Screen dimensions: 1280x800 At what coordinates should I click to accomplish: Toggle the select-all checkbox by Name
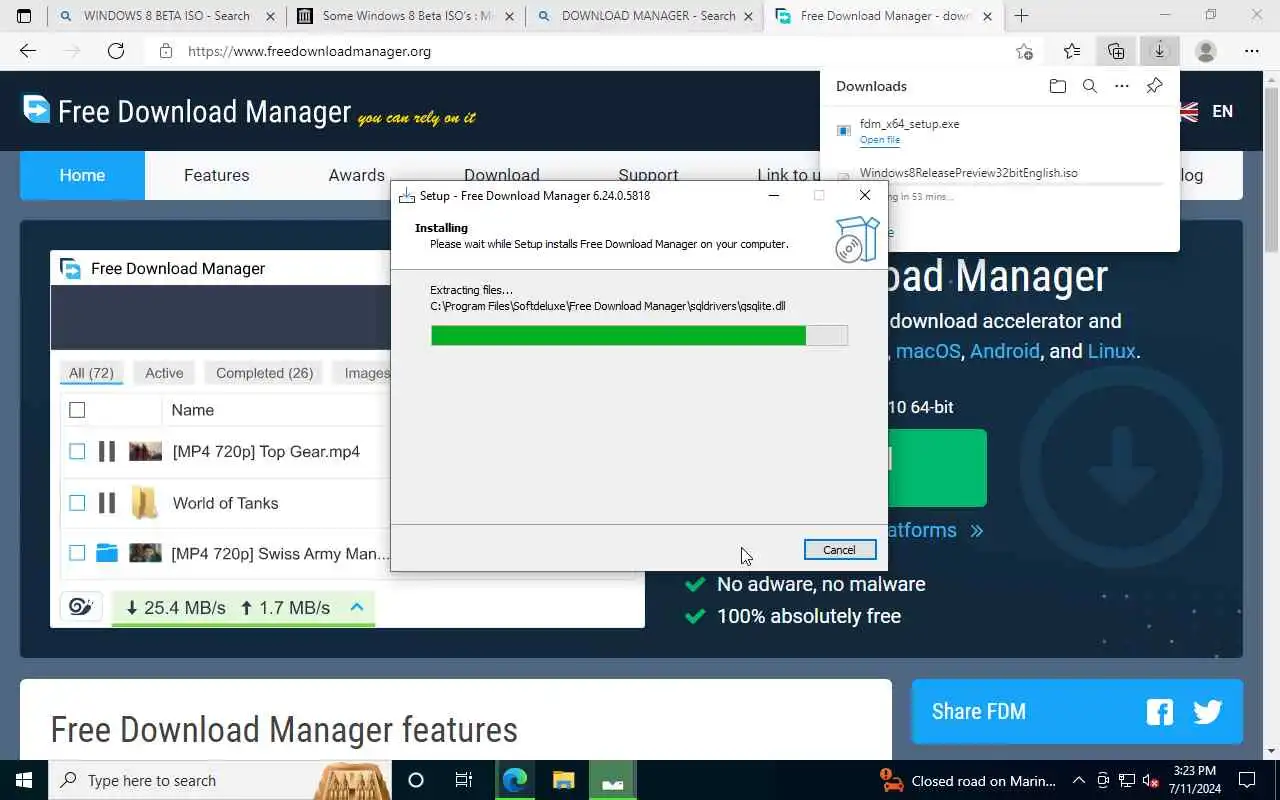[x=77, y=410]
